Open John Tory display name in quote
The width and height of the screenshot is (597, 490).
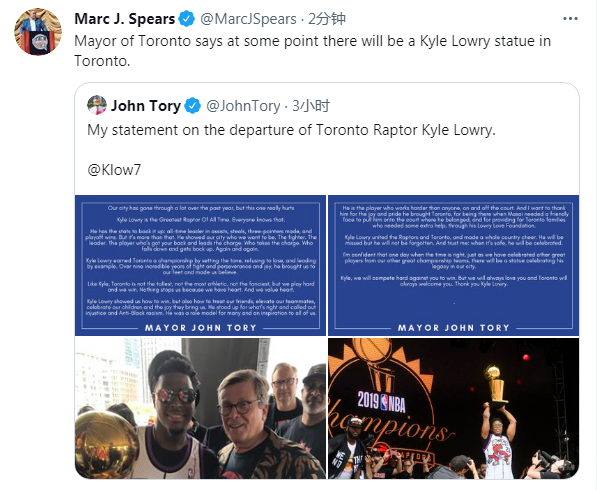click(x=146, y=106)
